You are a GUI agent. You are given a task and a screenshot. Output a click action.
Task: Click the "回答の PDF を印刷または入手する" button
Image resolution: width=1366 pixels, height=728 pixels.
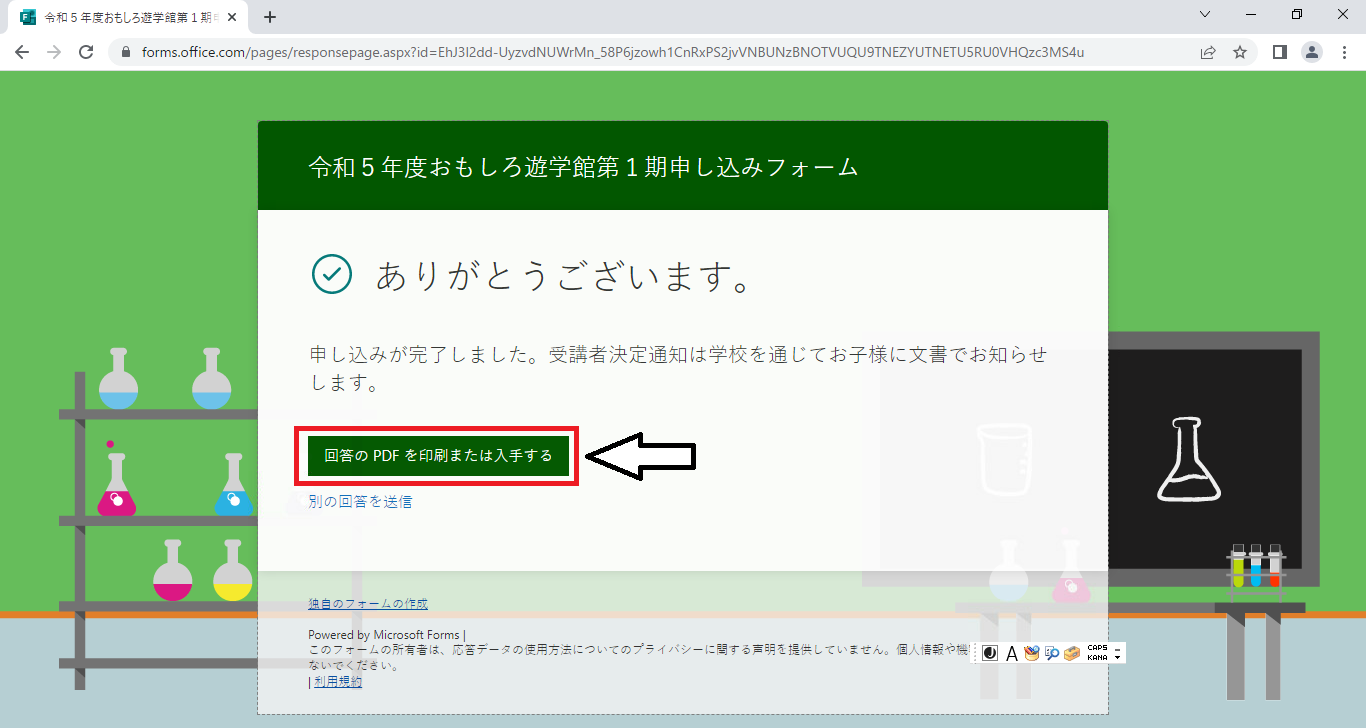[x=438, y=455]
